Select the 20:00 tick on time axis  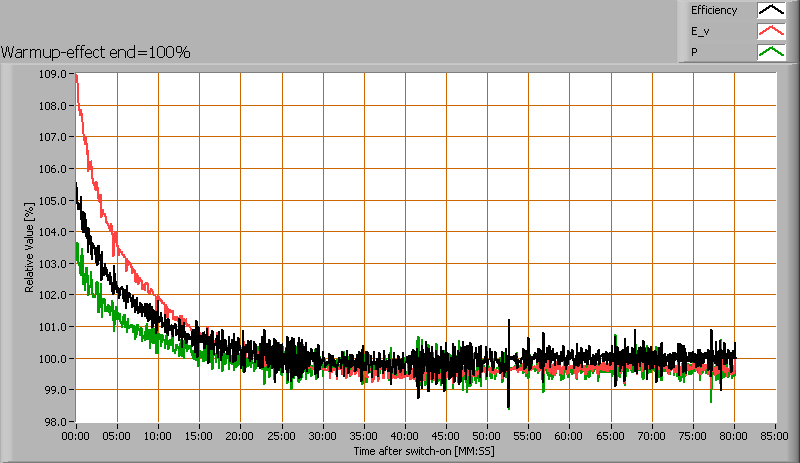(241, 436)
